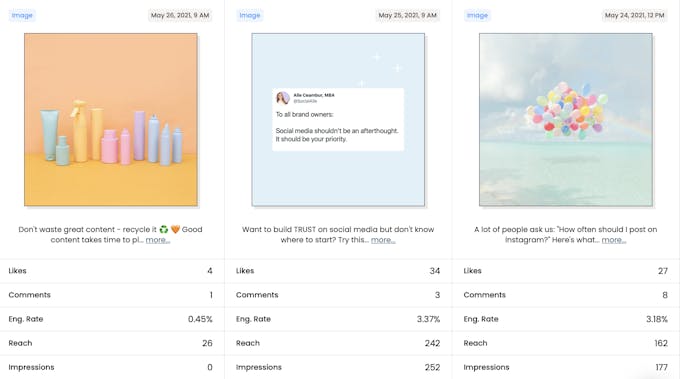
Task: Click the Reach value 26
Action: pyautogui.click(x=207, y=343)
